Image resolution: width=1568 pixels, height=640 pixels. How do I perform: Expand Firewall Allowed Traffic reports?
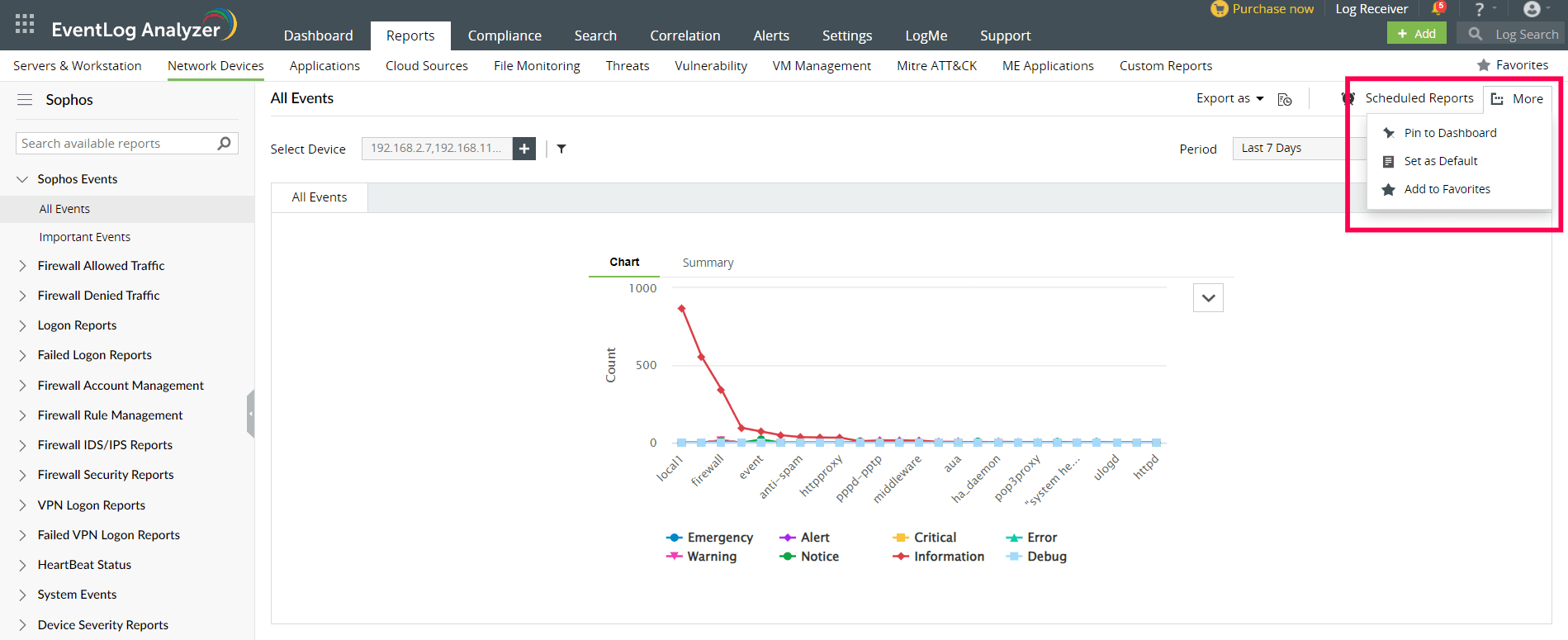[x=23, y=266]
